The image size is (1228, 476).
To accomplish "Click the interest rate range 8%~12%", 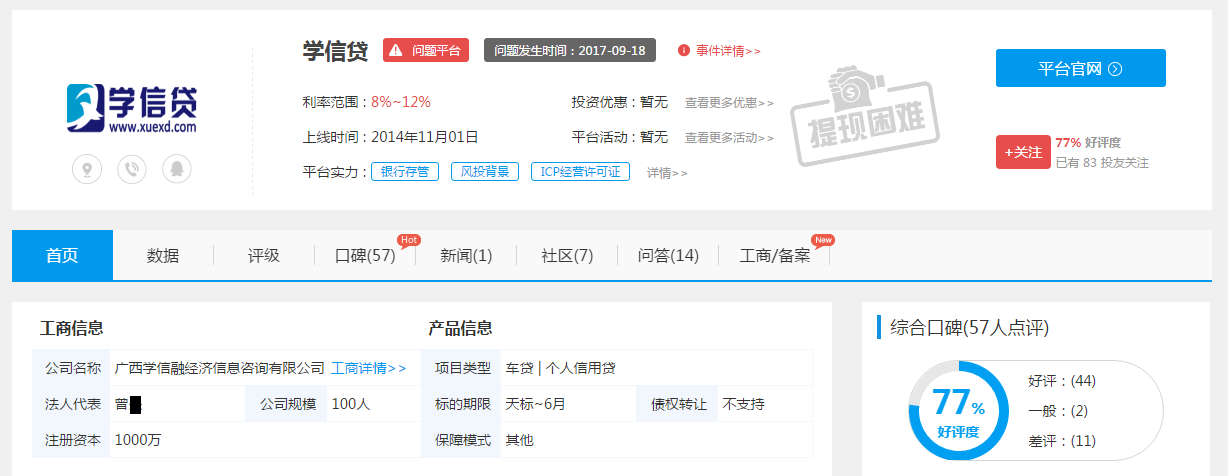I will tap(401, 102).
